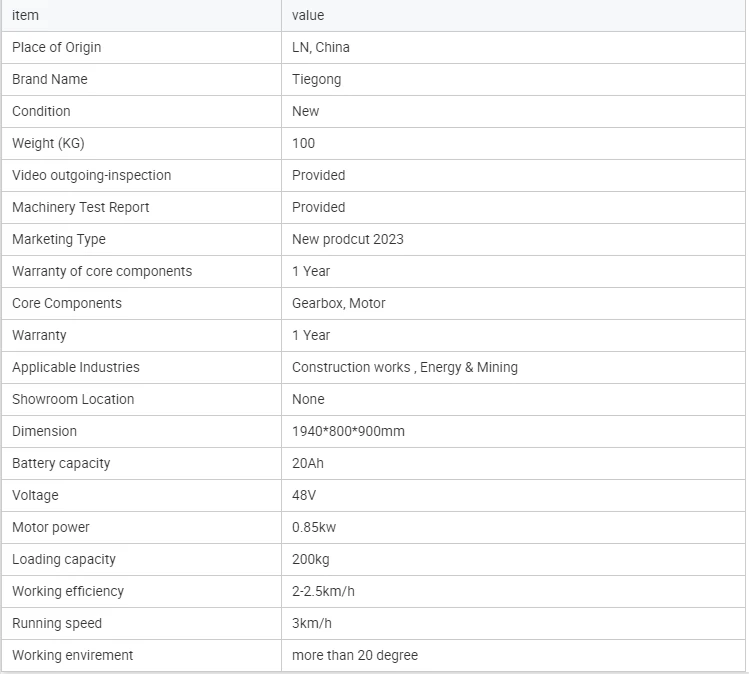Image resolution: width=749 pixels, height=674 pixels.
Task: Click the 'more than 20 degree' value
Action: 355,655
